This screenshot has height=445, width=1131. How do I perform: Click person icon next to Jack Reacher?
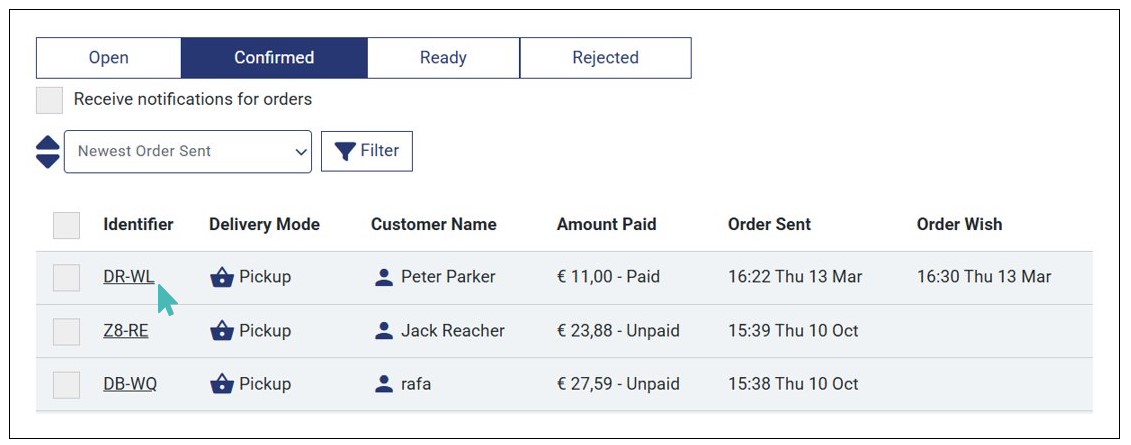click(x=384, y=331)
